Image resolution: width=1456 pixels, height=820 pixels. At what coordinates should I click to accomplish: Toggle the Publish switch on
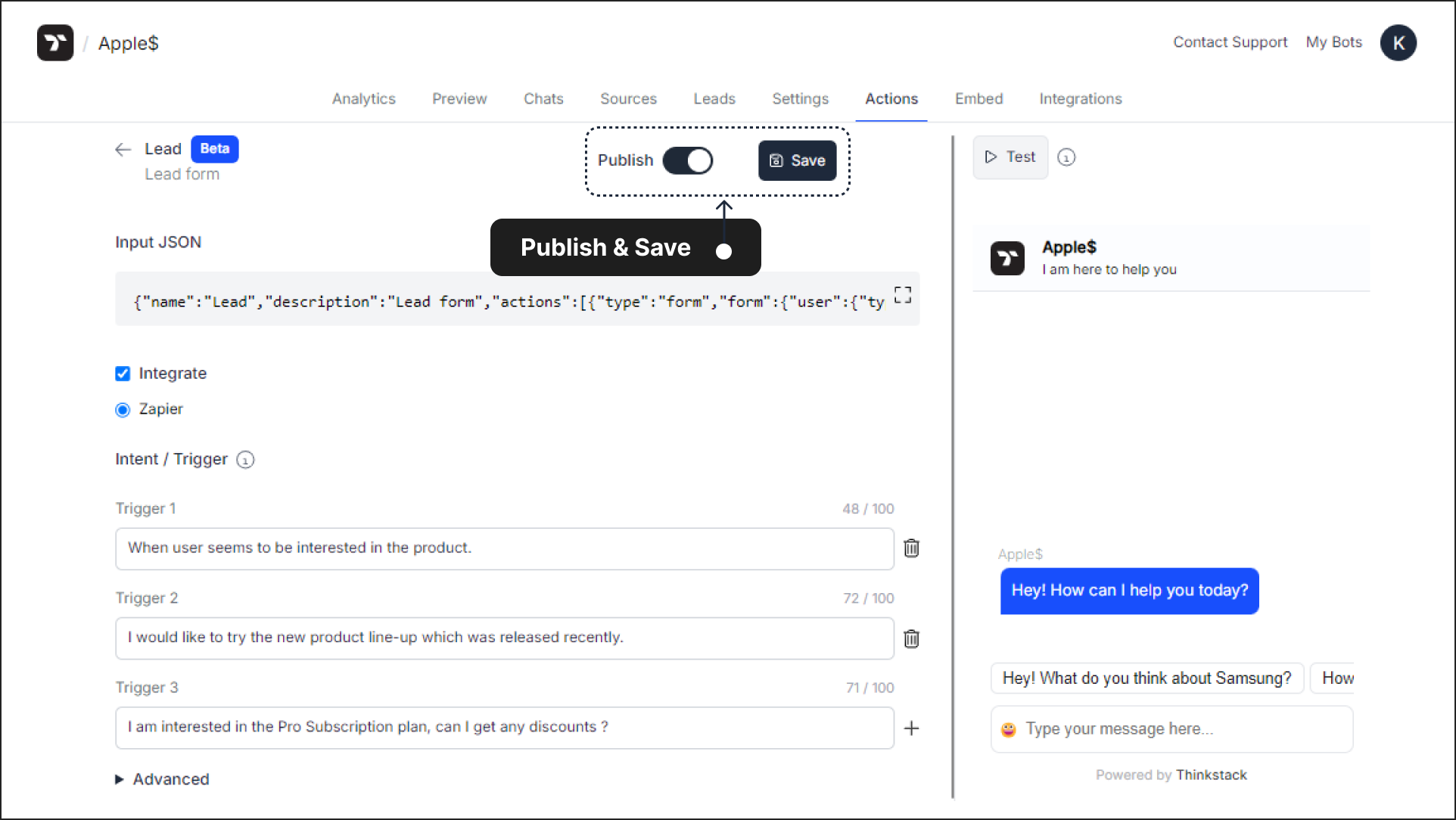[688, 160]
